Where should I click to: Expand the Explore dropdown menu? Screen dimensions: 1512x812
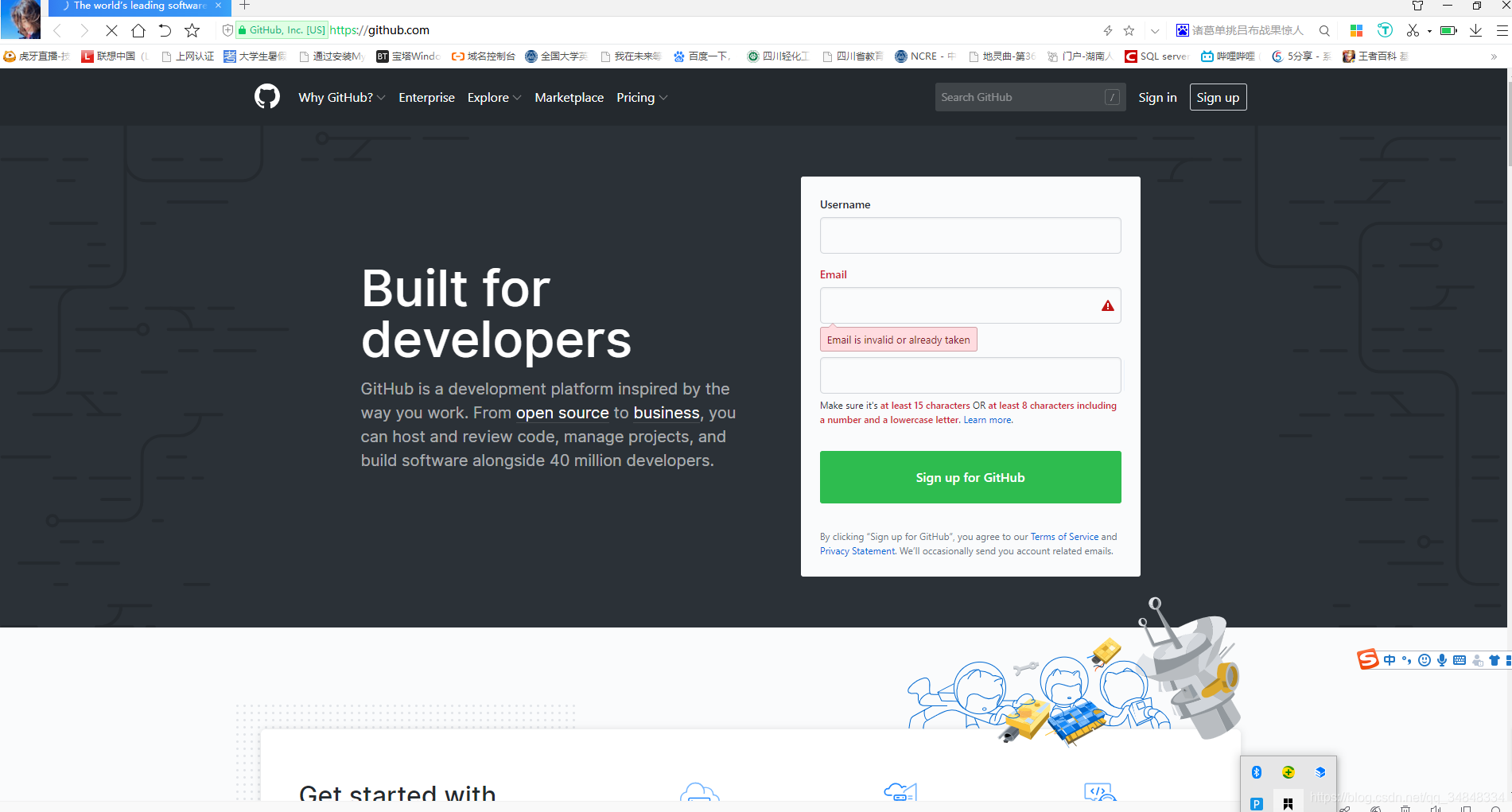tap(495, 97)
